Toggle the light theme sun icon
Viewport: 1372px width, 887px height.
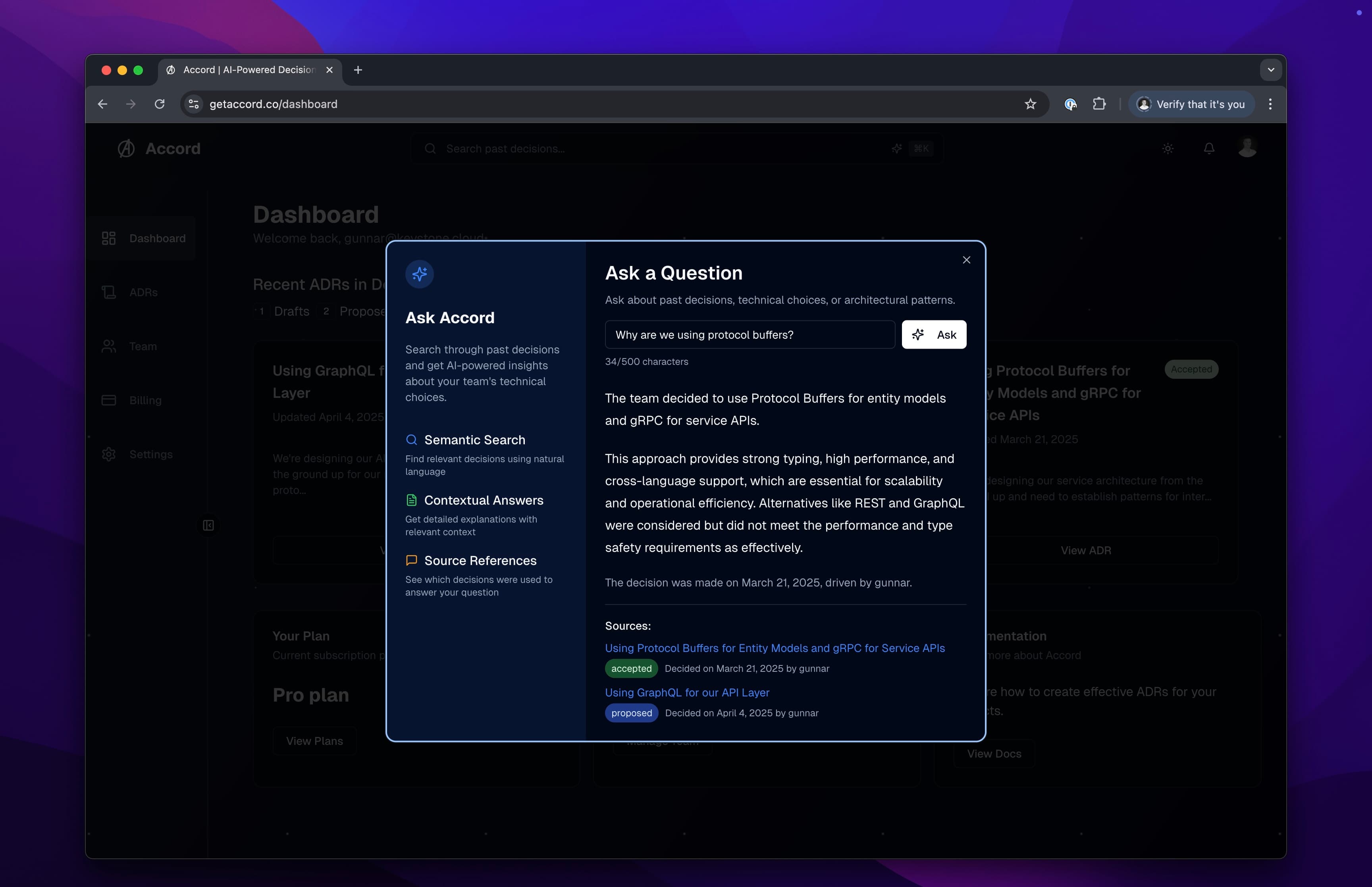pyautogui.click(x=1168, y=148)
